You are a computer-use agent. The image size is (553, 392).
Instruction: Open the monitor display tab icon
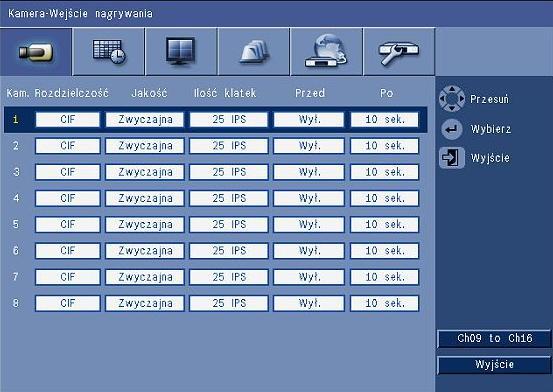[181, 52]
